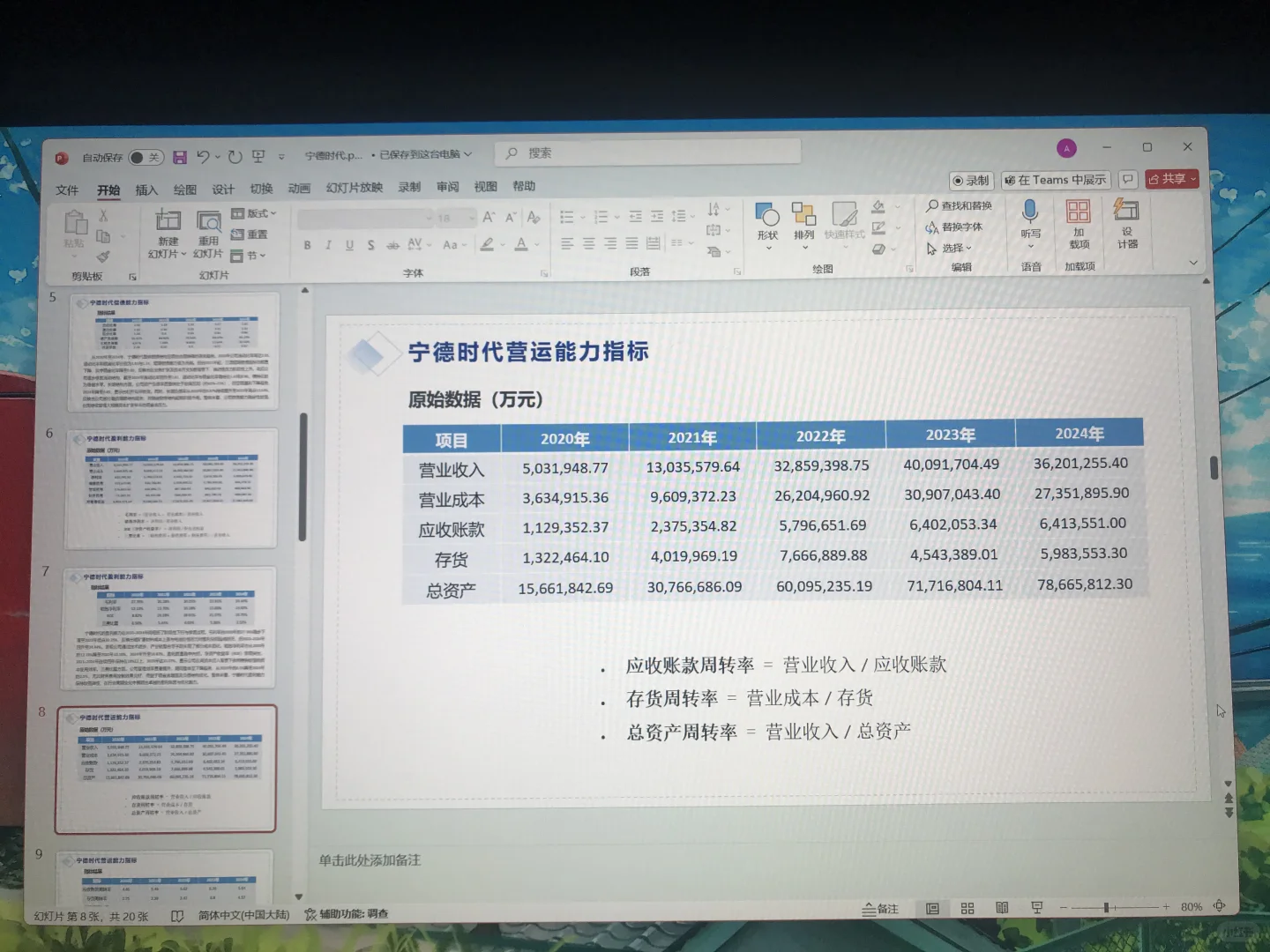This screenshot has width=1270, height=952.
Task: Click the zoom slider handle in status bar
Action: click(1106, 907)
